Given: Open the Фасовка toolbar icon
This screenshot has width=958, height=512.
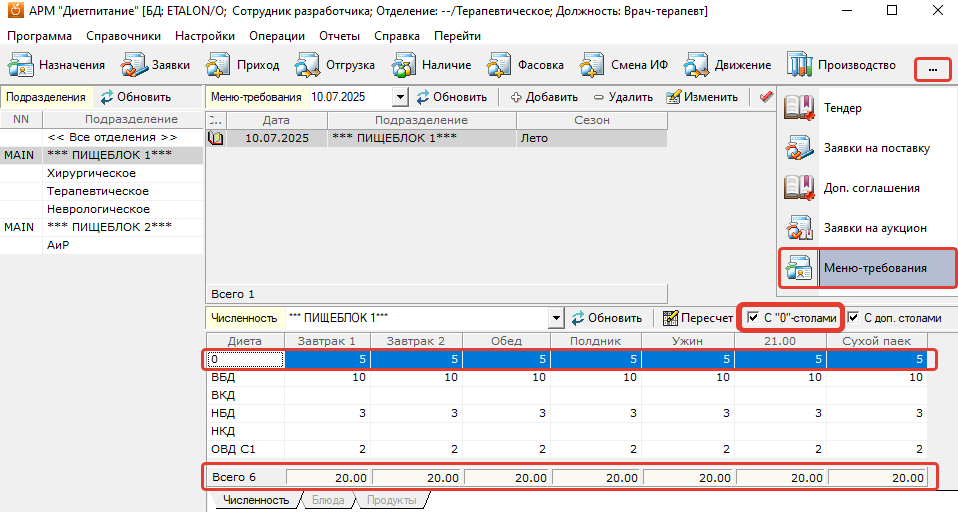Looking at the screenshot, I should coord(499,65).
